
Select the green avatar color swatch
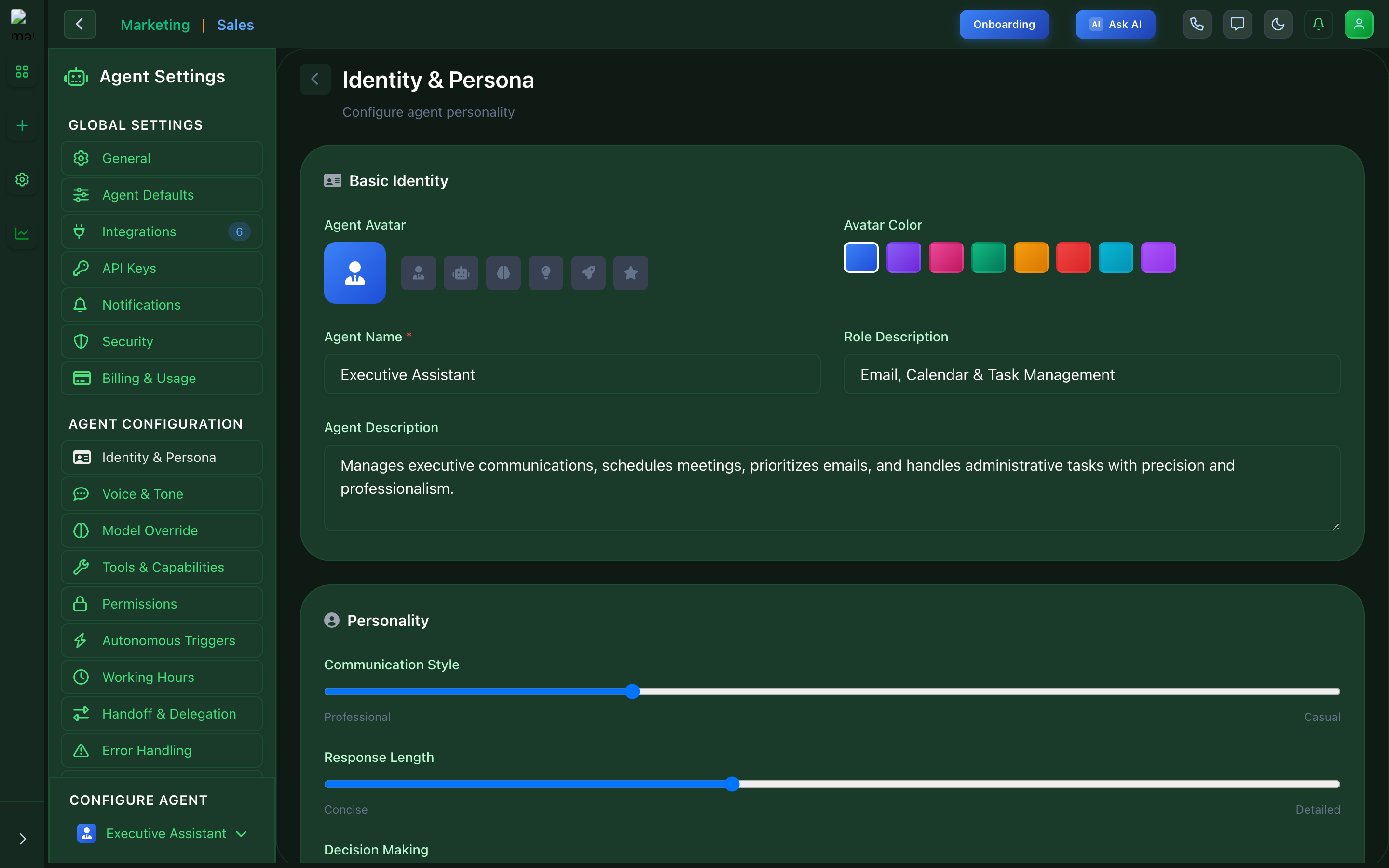coord(988,258)
